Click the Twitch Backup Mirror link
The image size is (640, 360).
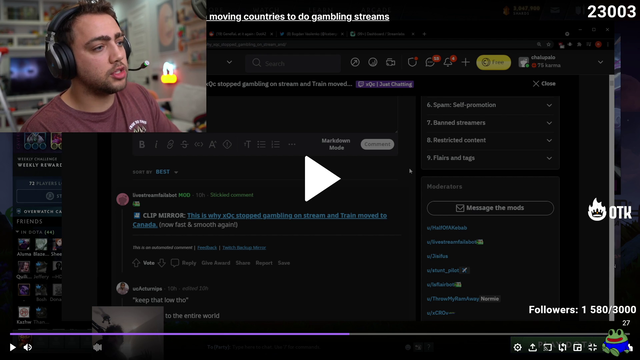click(x=244, y=247)
